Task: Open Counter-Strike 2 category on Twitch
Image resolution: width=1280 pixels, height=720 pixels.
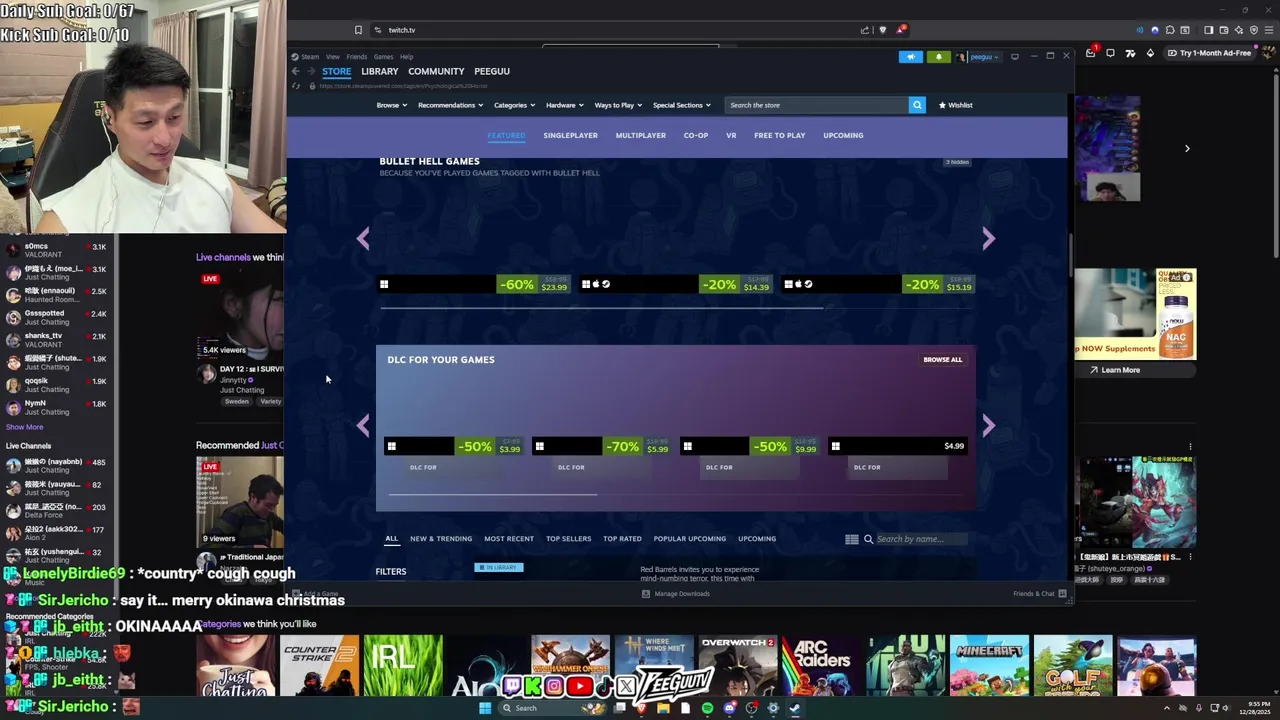Action: coord(319,665)
